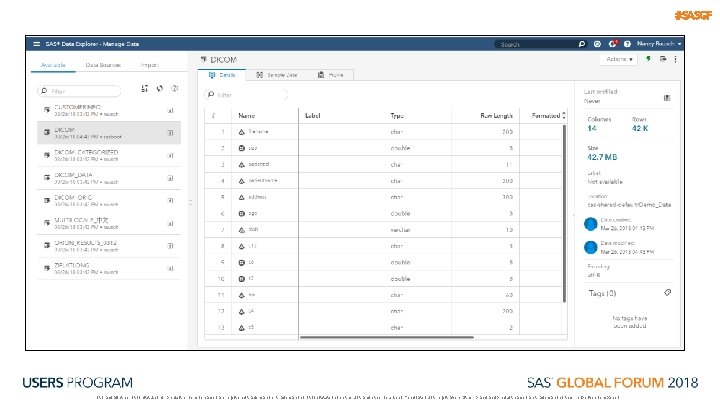Click the details icon on DICOM_CATEGORIZED row

click(x=170, y=156)
